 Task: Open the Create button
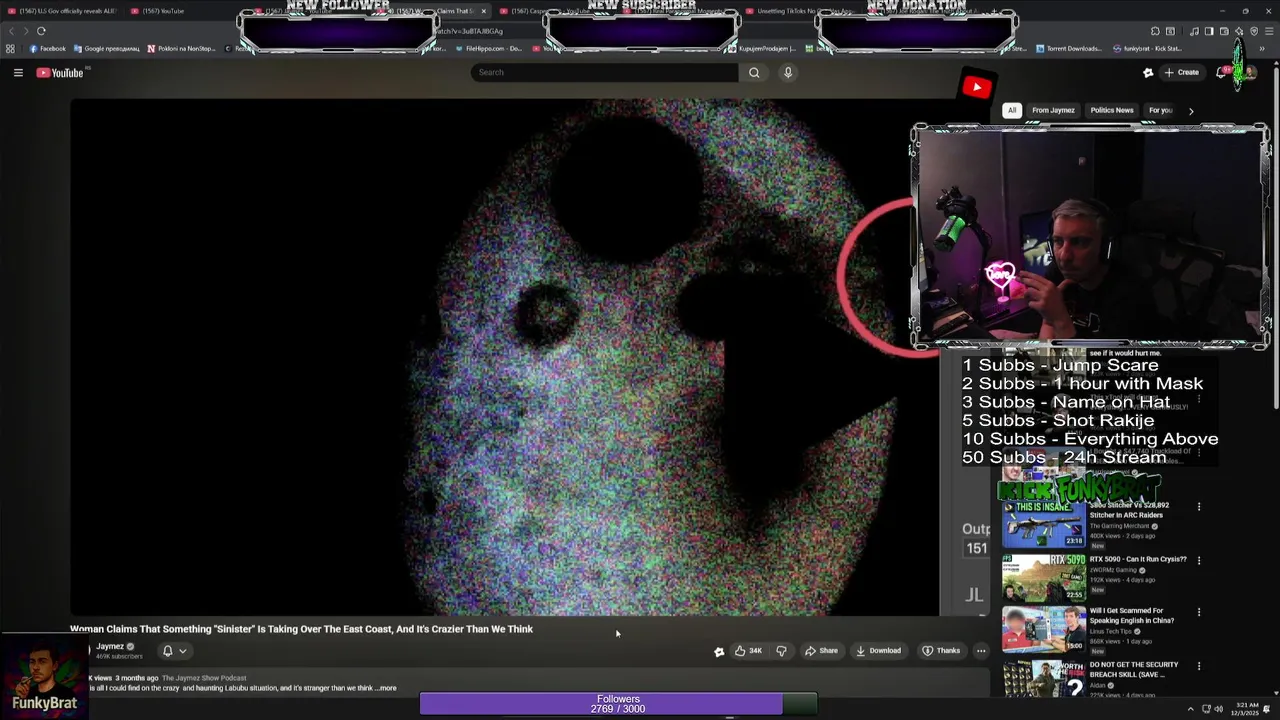point(1181,72)
